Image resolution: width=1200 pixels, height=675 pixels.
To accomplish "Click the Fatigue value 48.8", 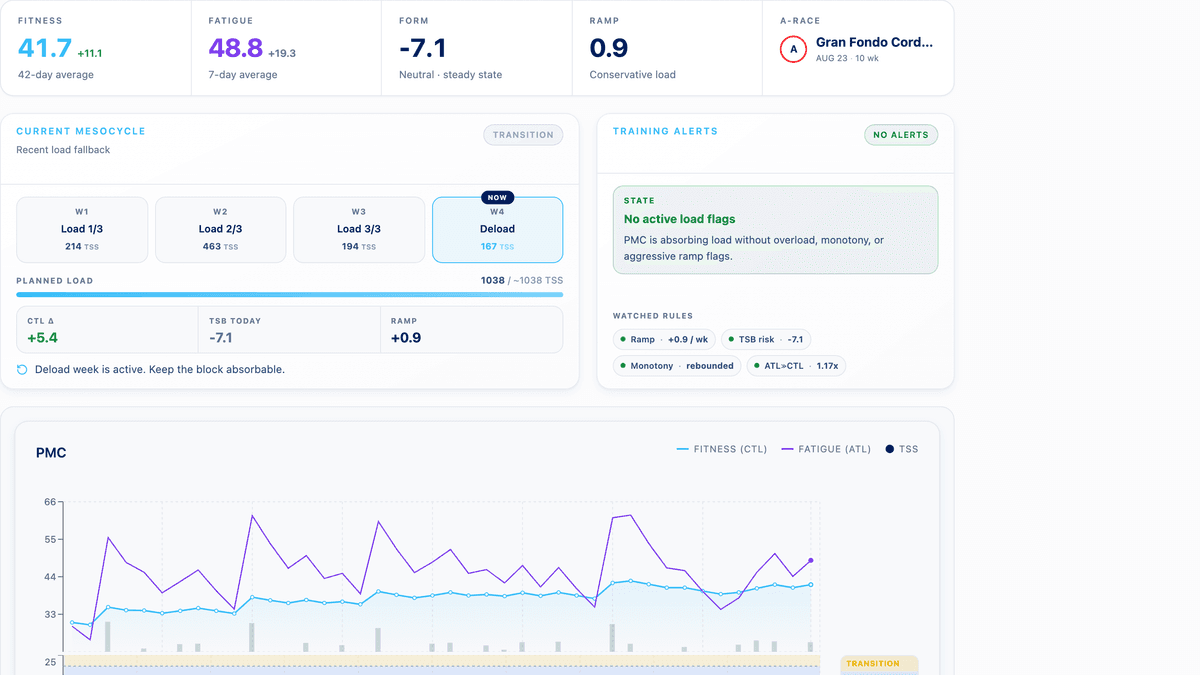I will (236, 48).
